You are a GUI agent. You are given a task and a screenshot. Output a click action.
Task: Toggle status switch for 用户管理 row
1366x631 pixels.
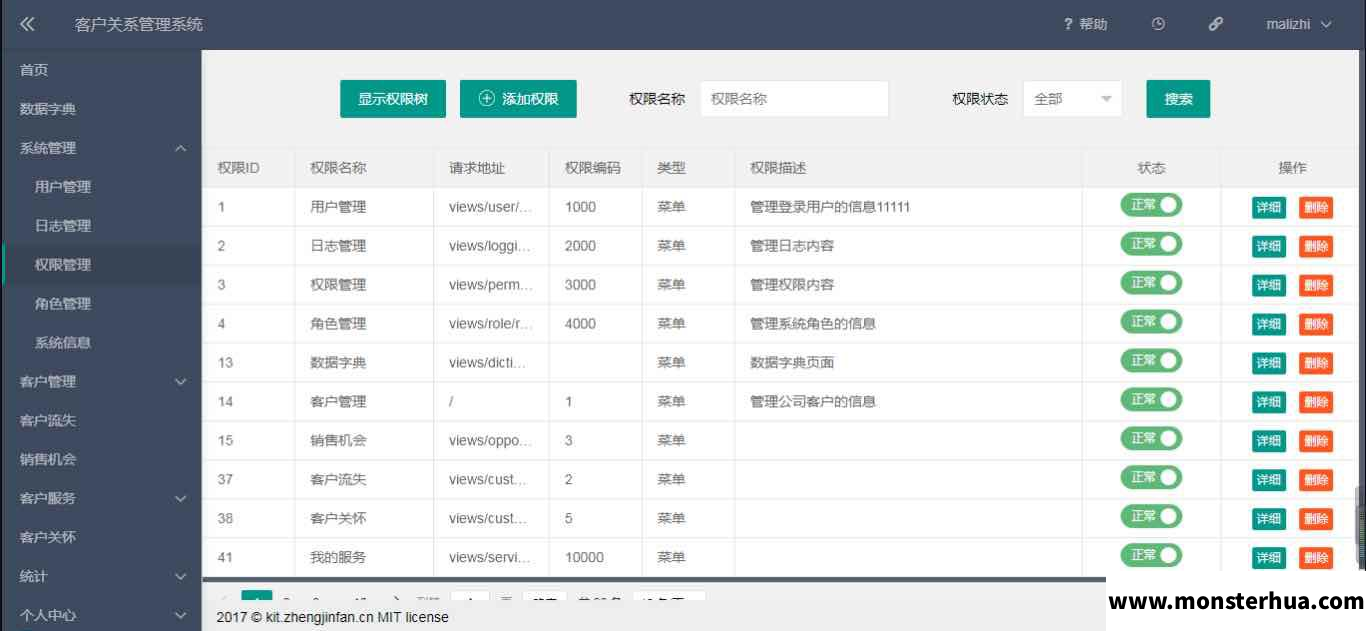pyautogui.click(x=1151, y=205)
